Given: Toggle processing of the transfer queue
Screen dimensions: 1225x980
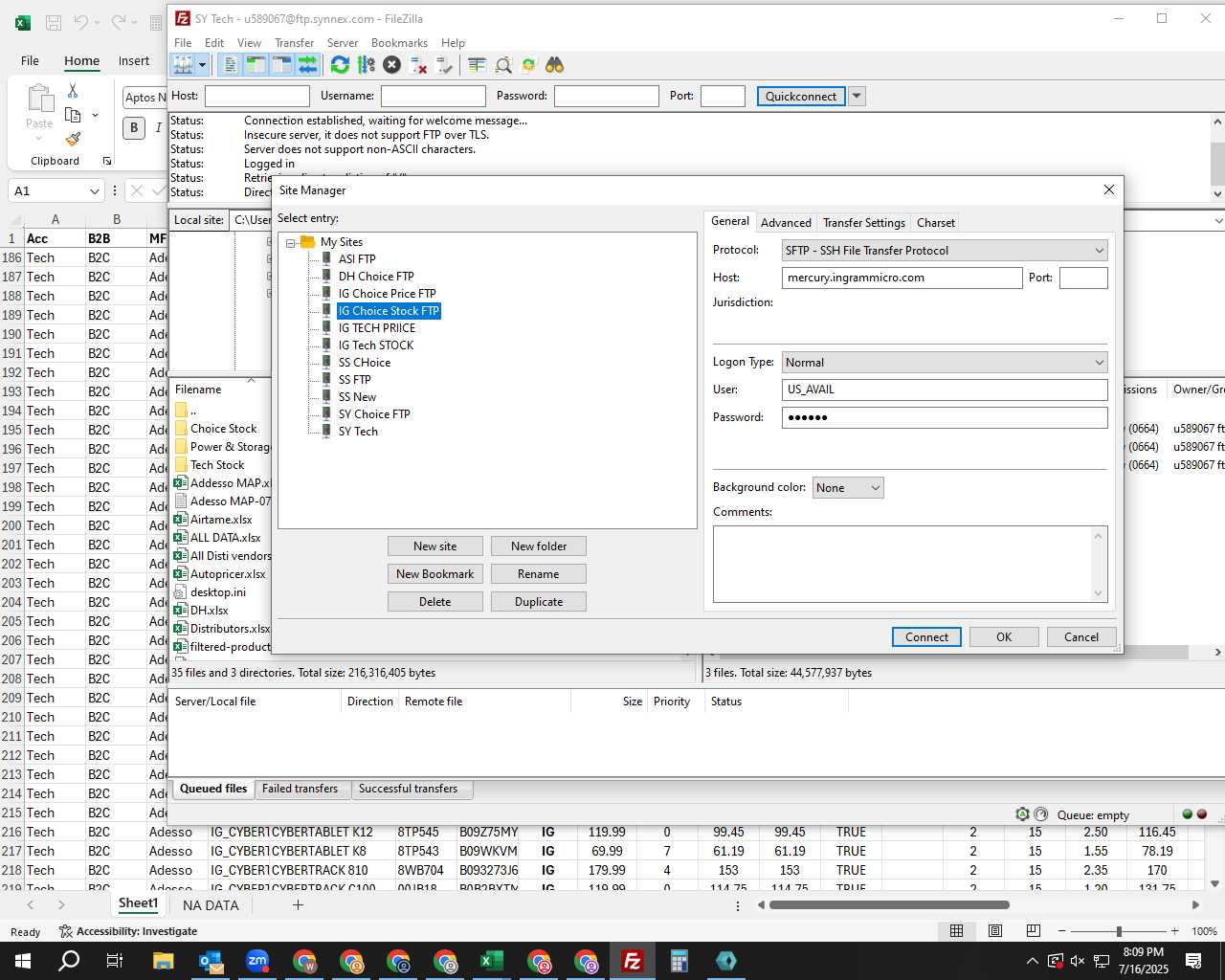Looking at the screenshot, I should [366, 65].
